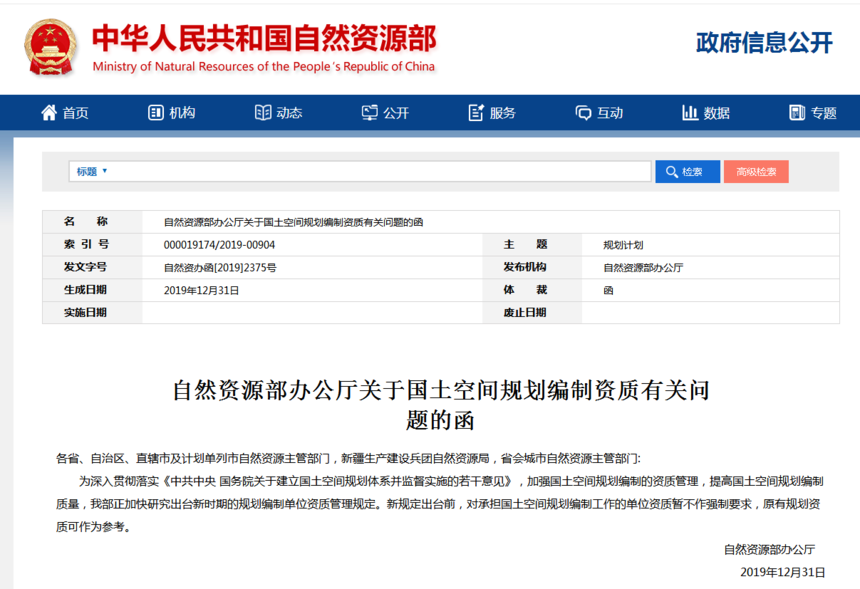Click the edit-form icon beside 服务
The width and height of the screenshot is (860, 589).
tap(476, 112)
